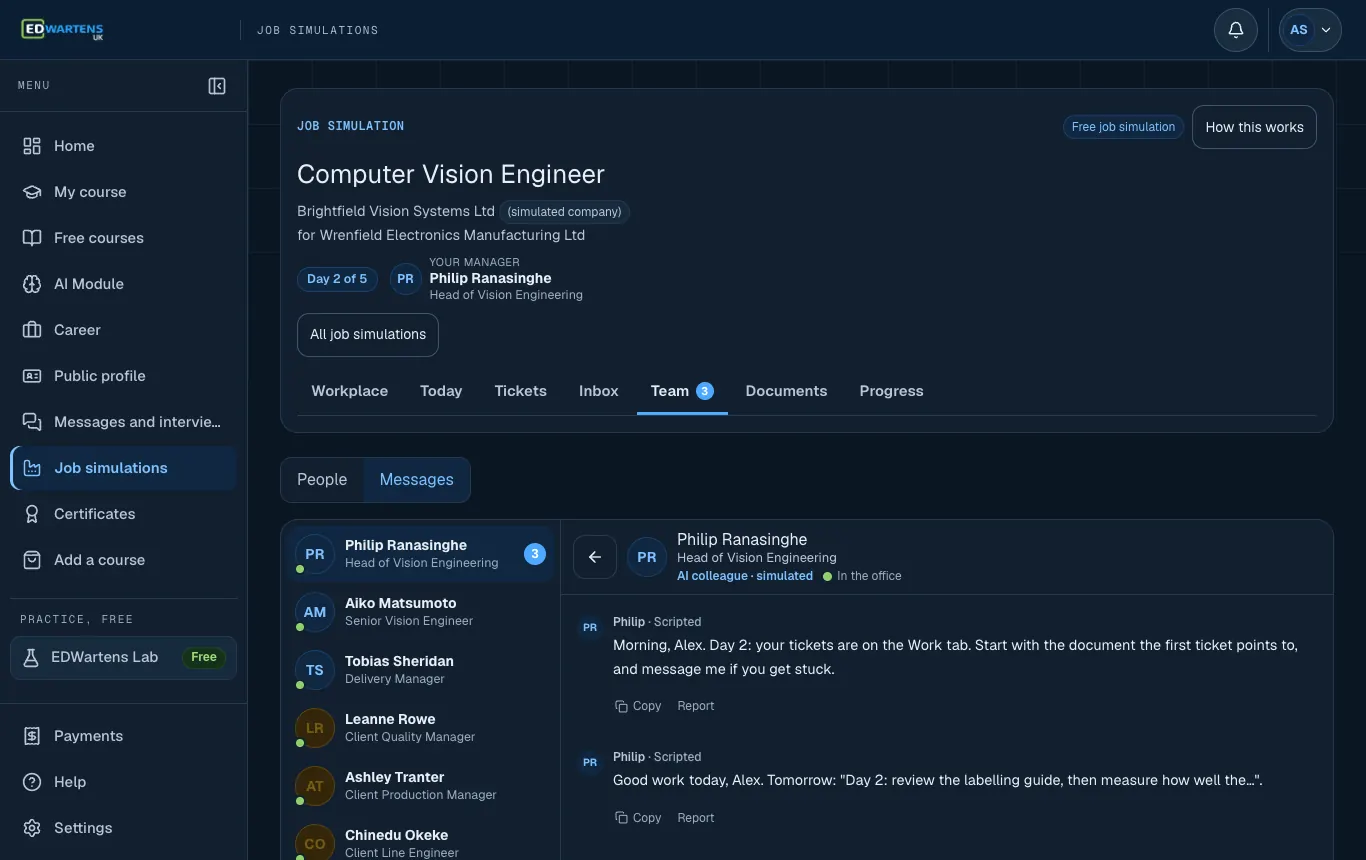The image size is (1366, 860).
Task: Open the notifications bell
Action: pyautogui.click(x=1236, y=30)
